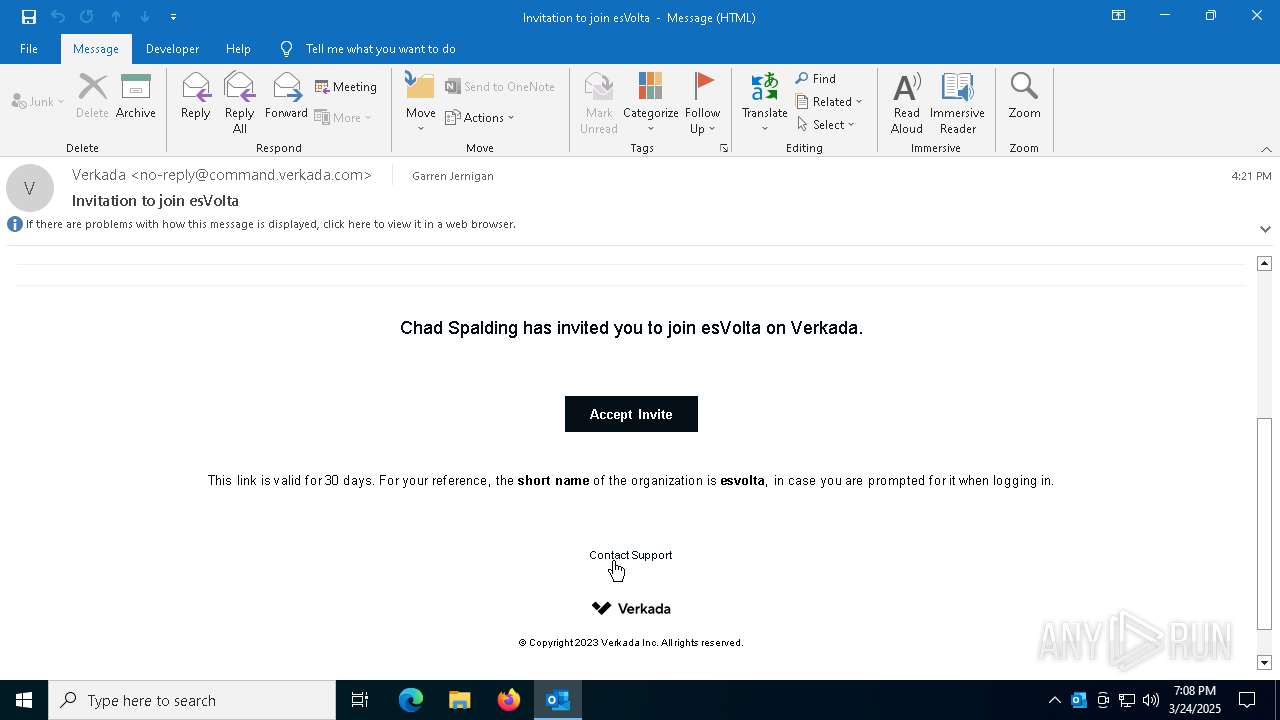Open the Select dropdown
1280x720 pixels.
tap(826, 125)
